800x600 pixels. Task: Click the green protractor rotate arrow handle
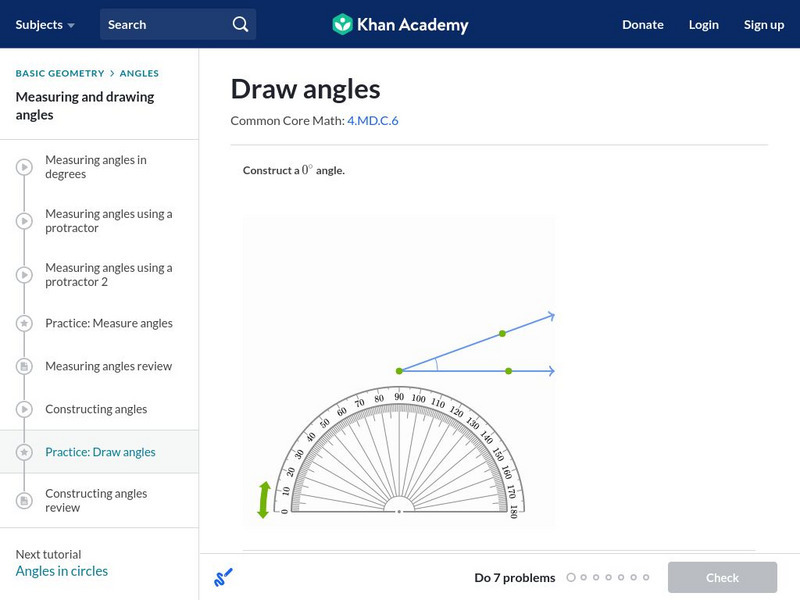pyautogui.click(x=264, y=499)
